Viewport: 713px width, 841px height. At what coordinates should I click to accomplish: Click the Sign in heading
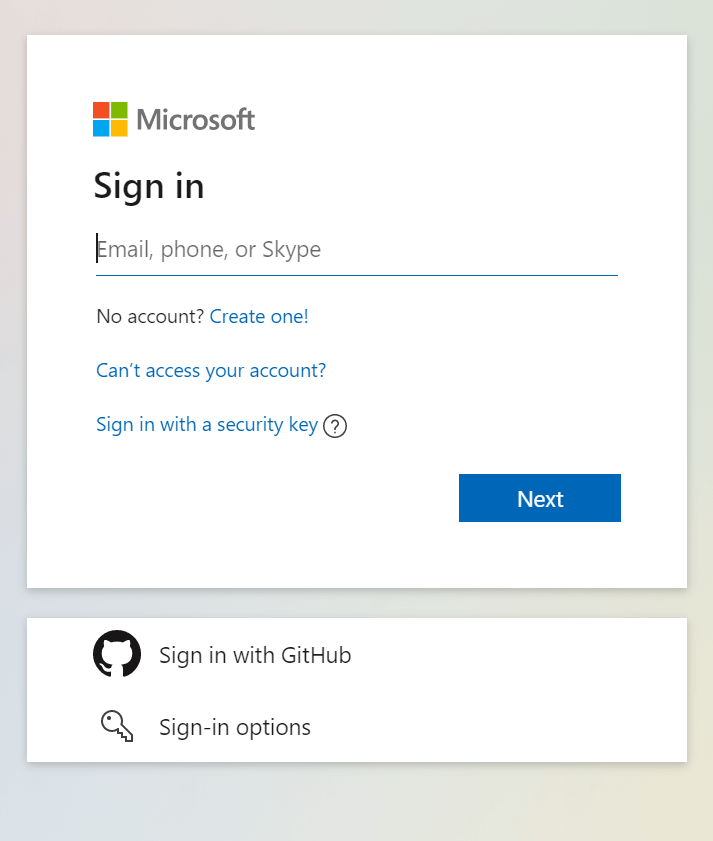point(148,186)
